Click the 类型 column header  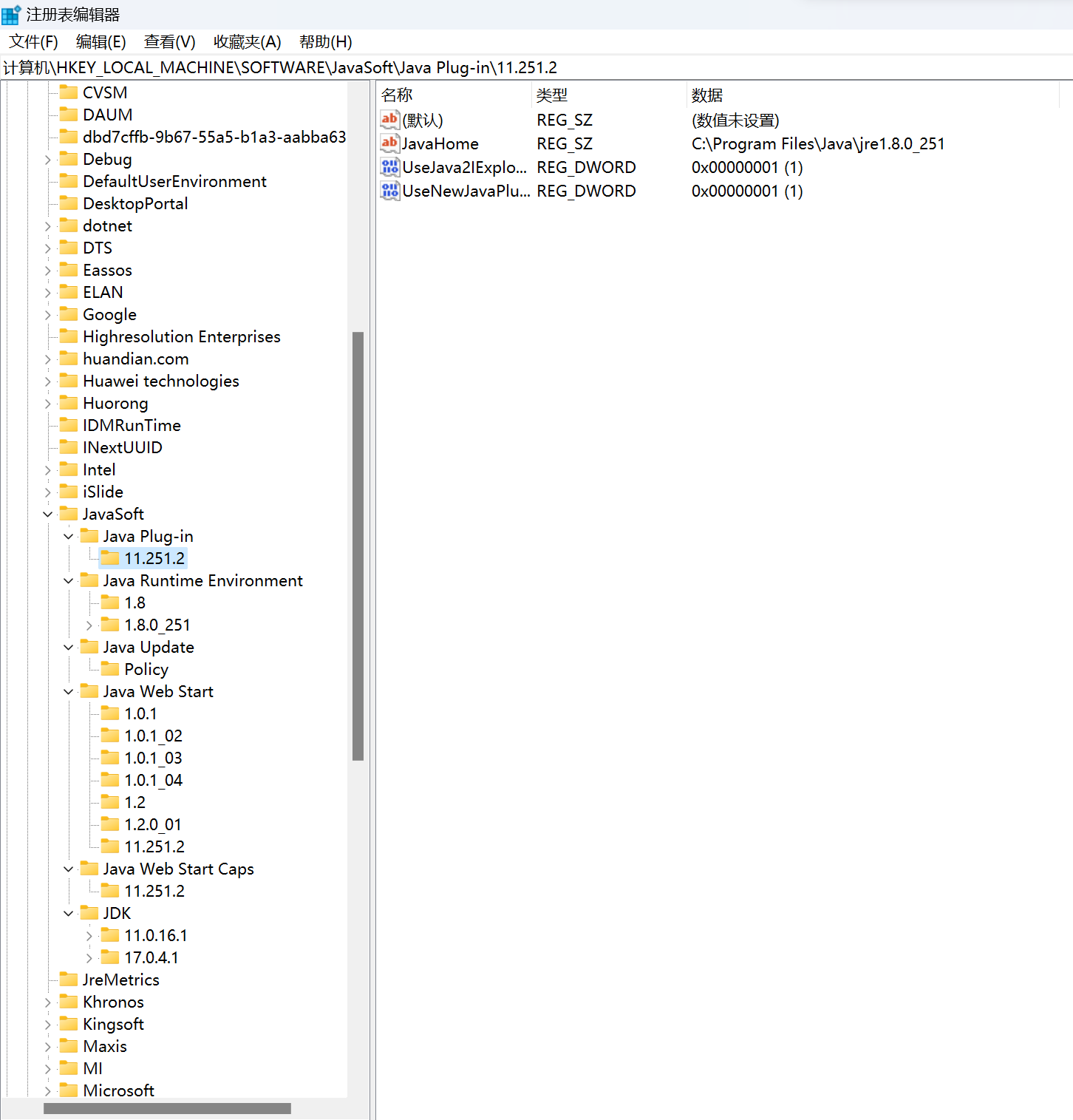(x=552, y=95)
